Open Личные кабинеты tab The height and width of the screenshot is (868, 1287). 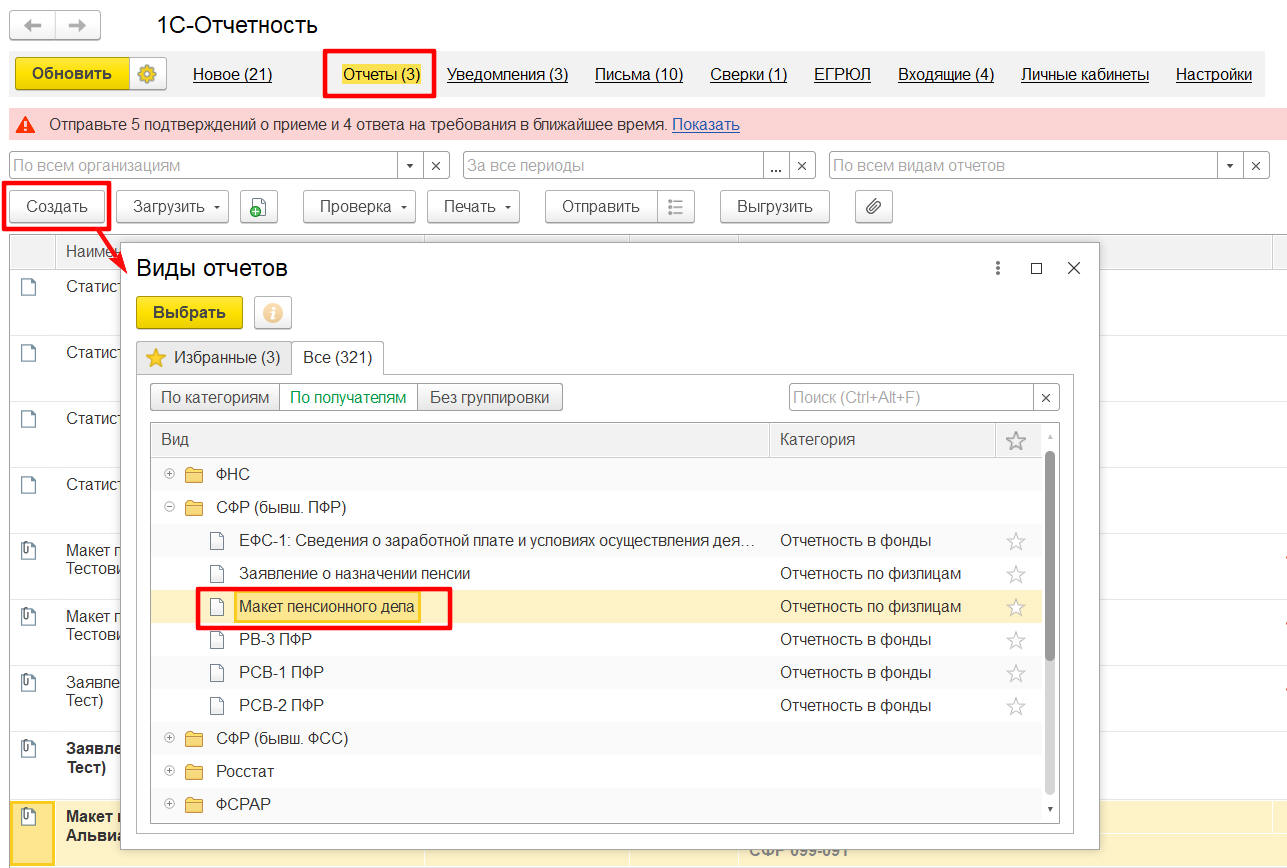pyautogui.click(x=1085, y=74)
